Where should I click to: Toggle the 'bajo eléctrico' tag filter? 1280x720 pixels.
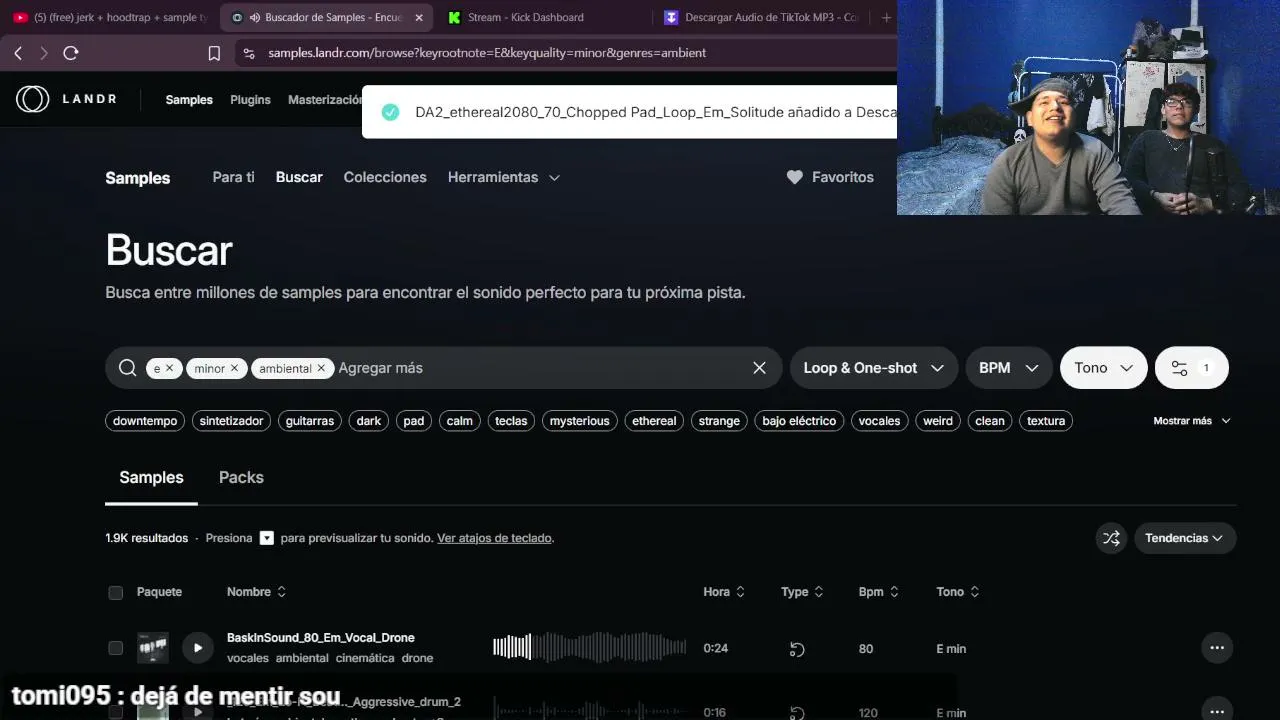point(799,421)
